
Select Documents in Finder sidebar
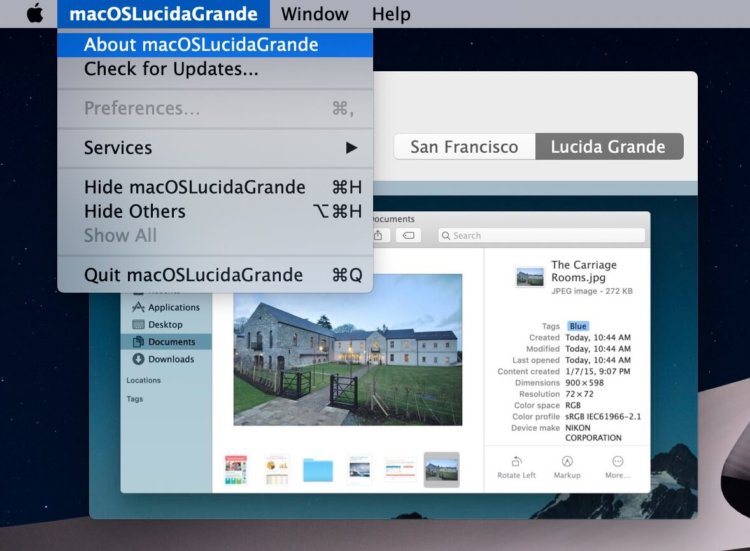[165, 342]
